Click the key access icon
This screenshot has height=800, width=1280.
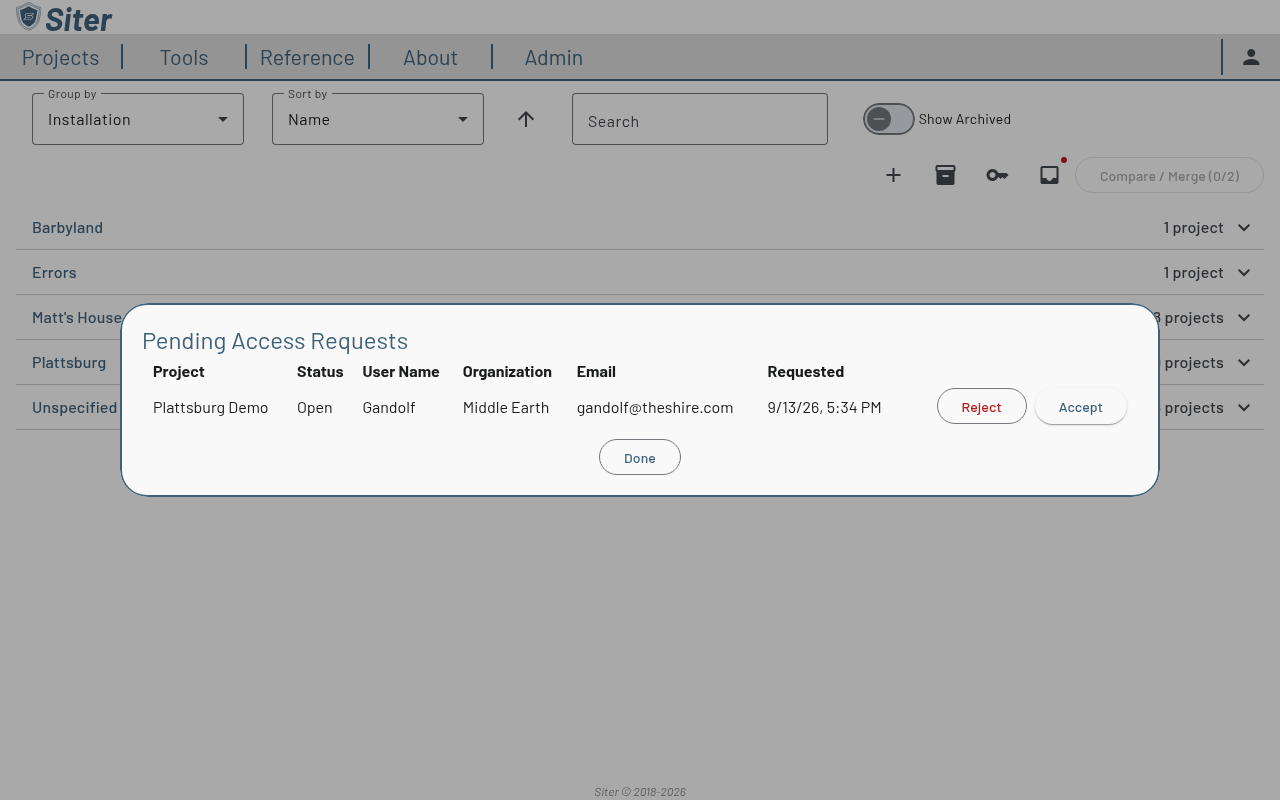pyautogui.click(x=997, y=175)
